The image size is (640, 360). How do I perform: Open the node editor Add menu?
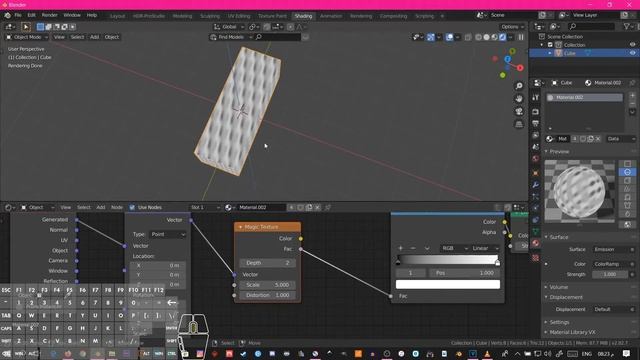tap(101, 207)
